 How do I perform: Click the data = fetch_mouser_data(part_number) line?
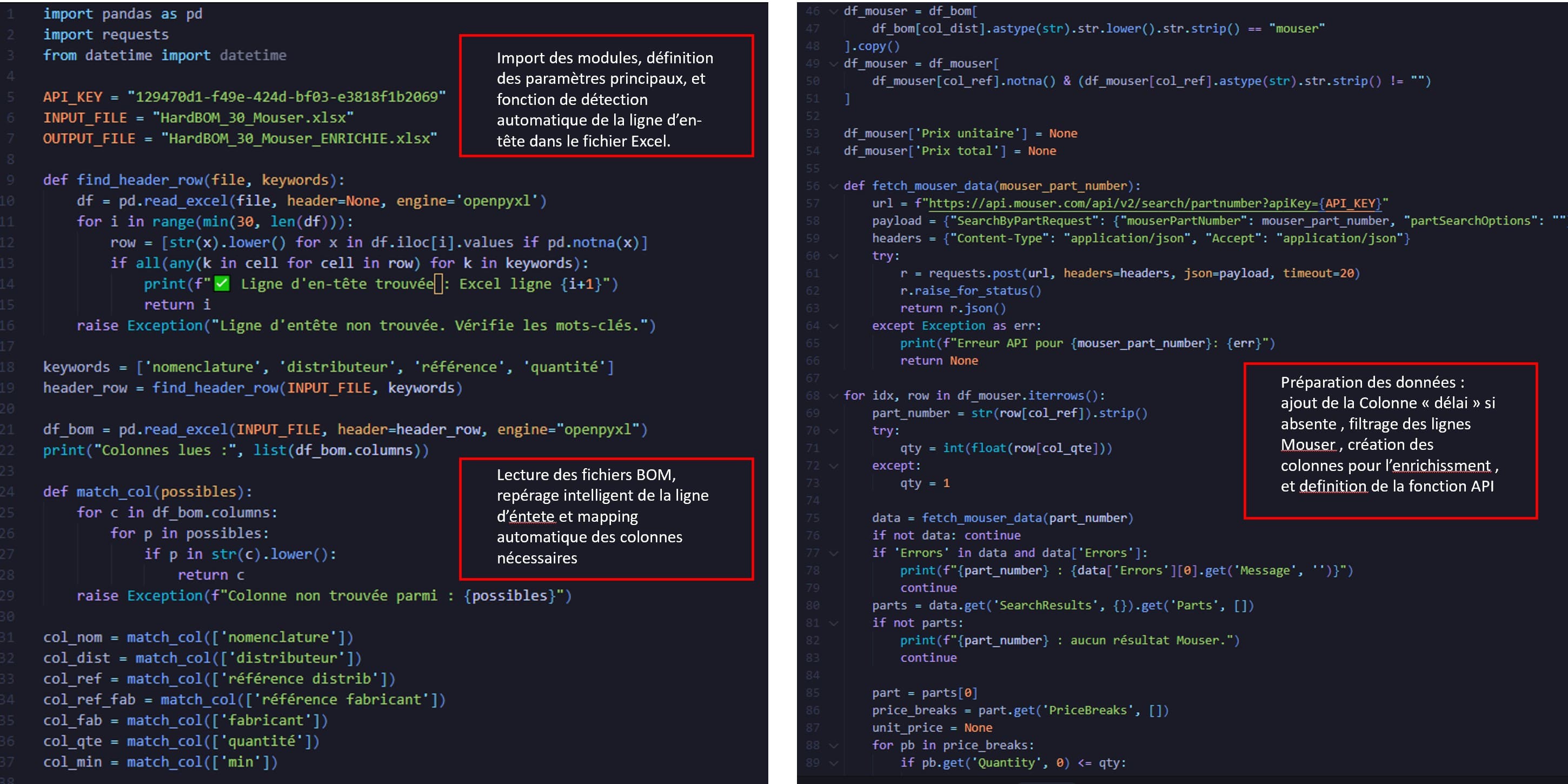point(1002,518)
